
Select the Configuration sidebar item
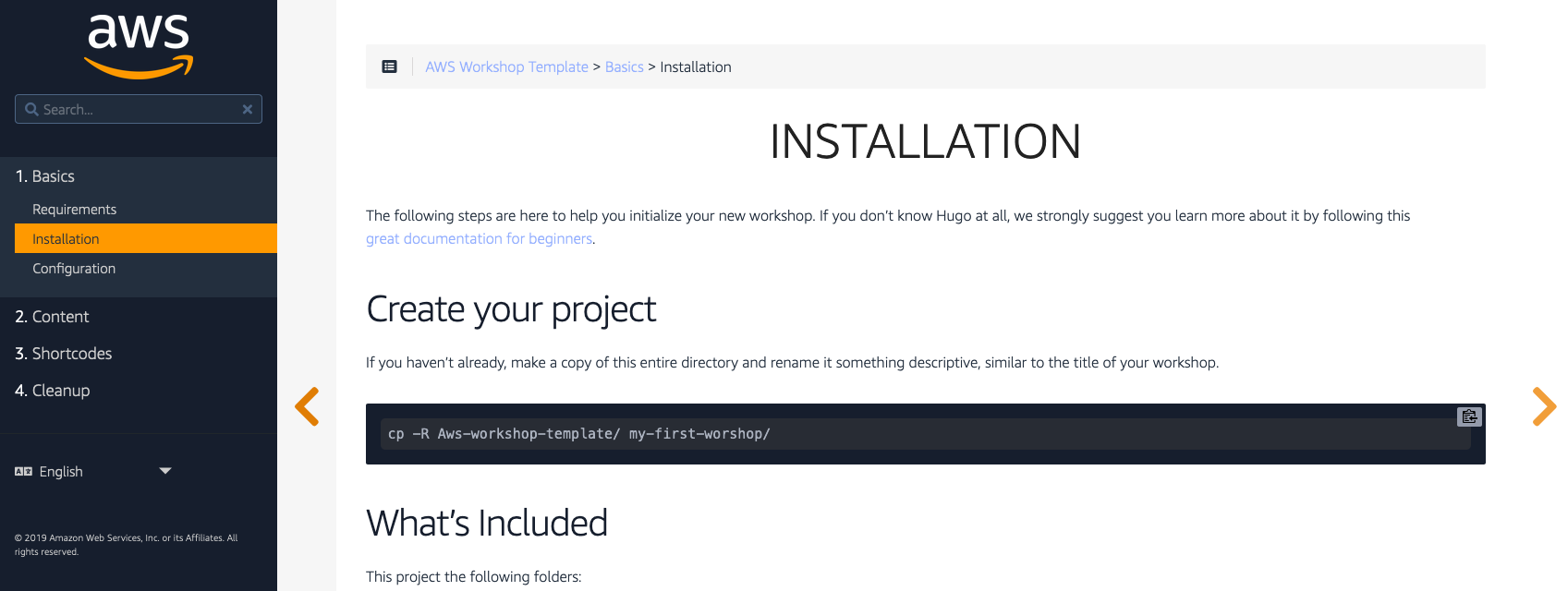point(74,269)
